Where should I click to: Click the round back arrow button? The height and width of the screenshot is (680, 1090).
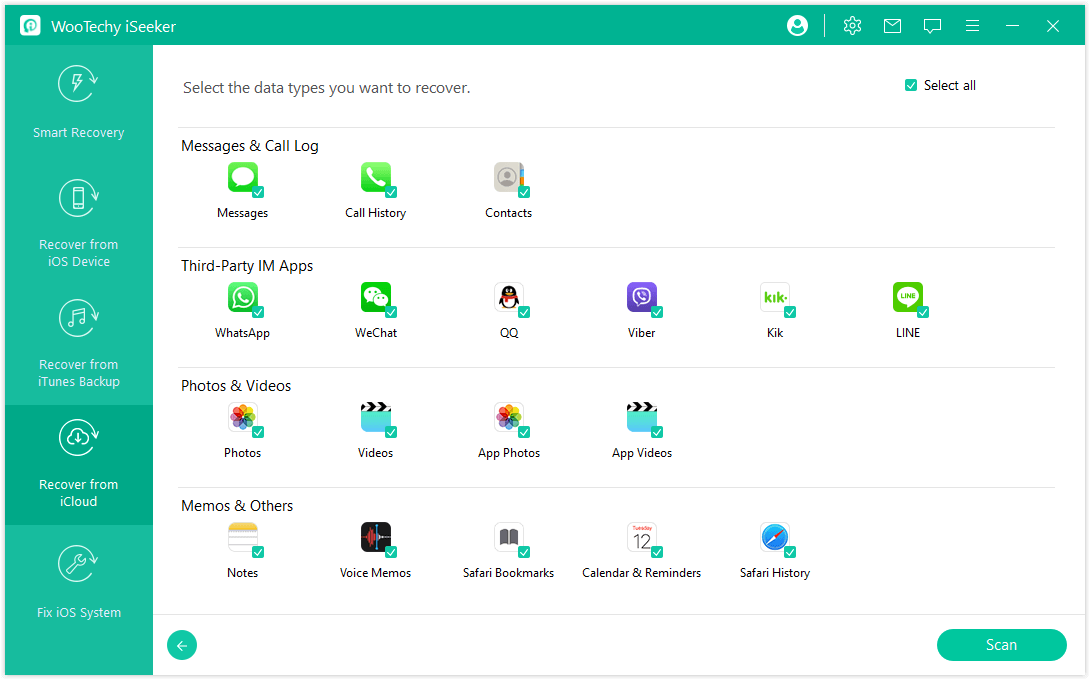coord(182,646)
